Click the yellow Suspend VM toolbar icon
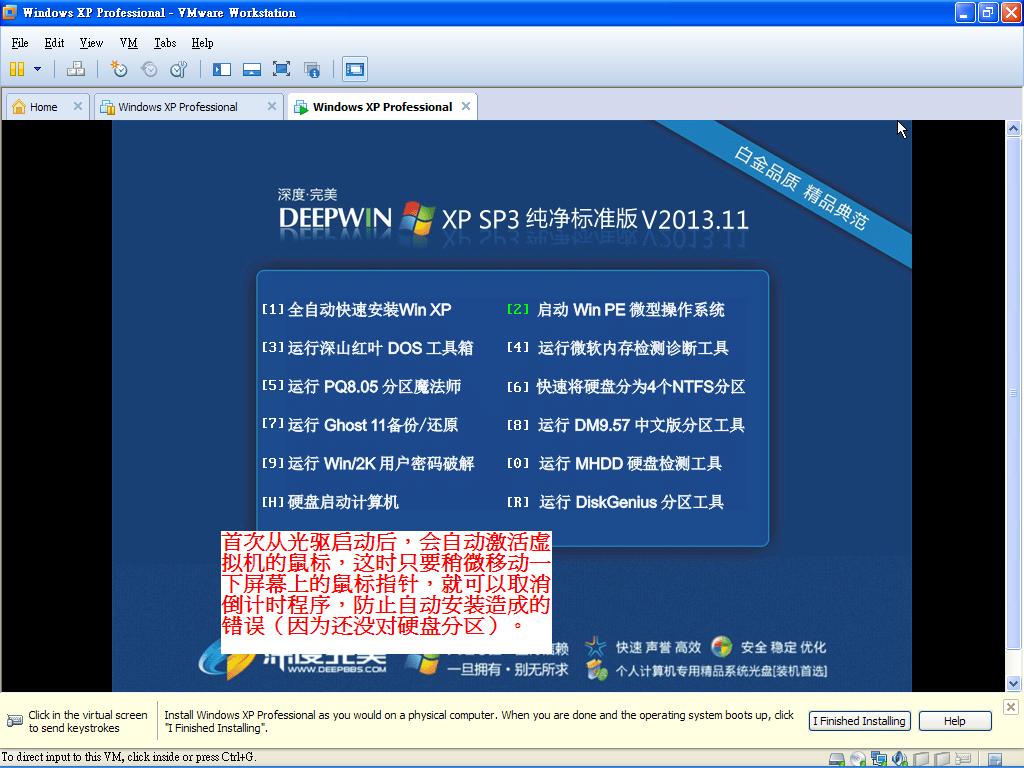This screenshot has height=768, width=1024. click(x=17, y=69)
